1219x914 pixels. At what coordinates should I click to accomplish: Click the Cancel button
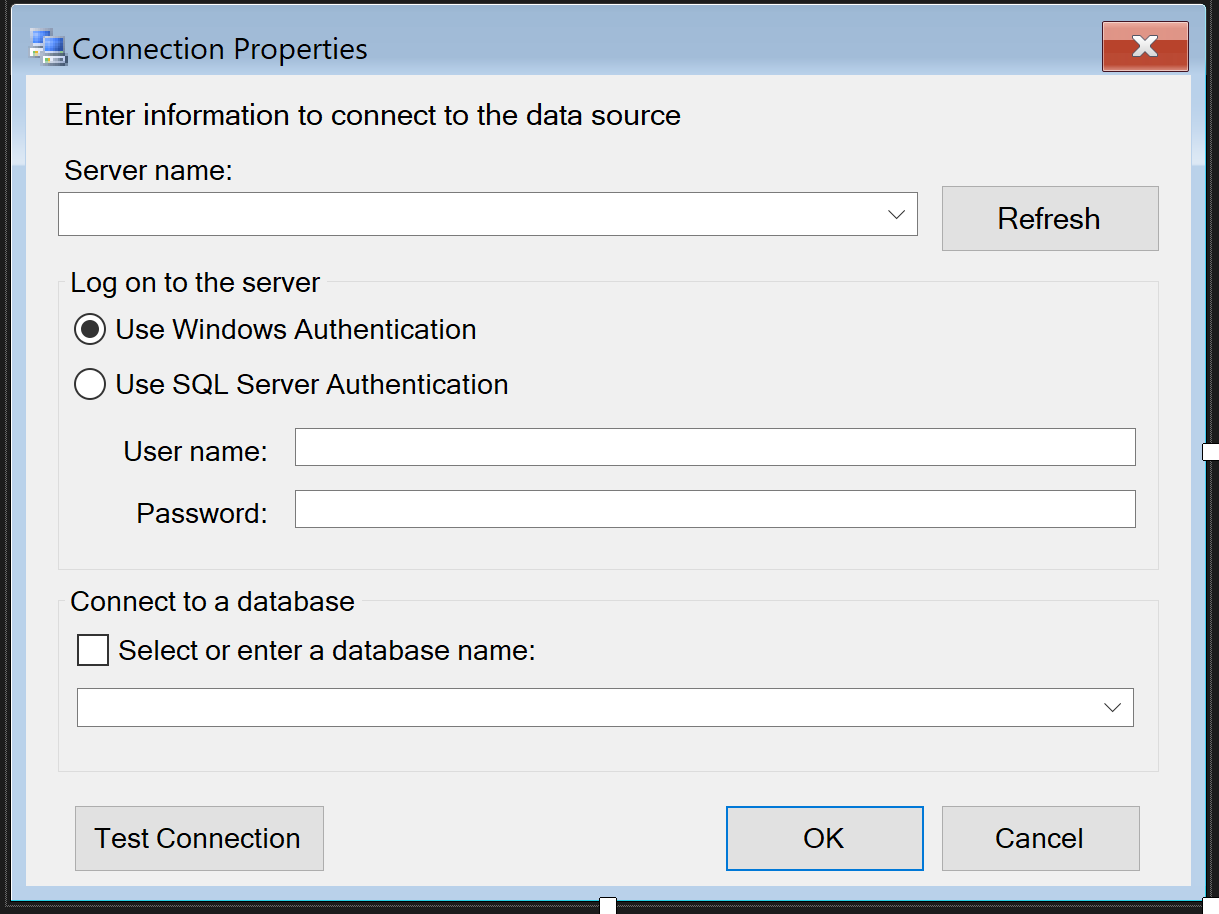(x=1040, y=838)
